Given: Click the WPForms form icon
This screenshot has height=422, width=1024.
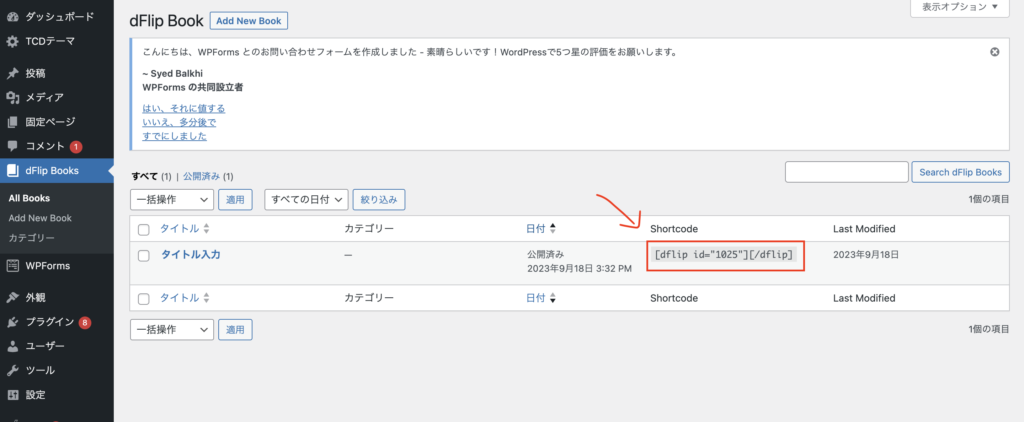Looking at the screenshot, I should (12, 266).
